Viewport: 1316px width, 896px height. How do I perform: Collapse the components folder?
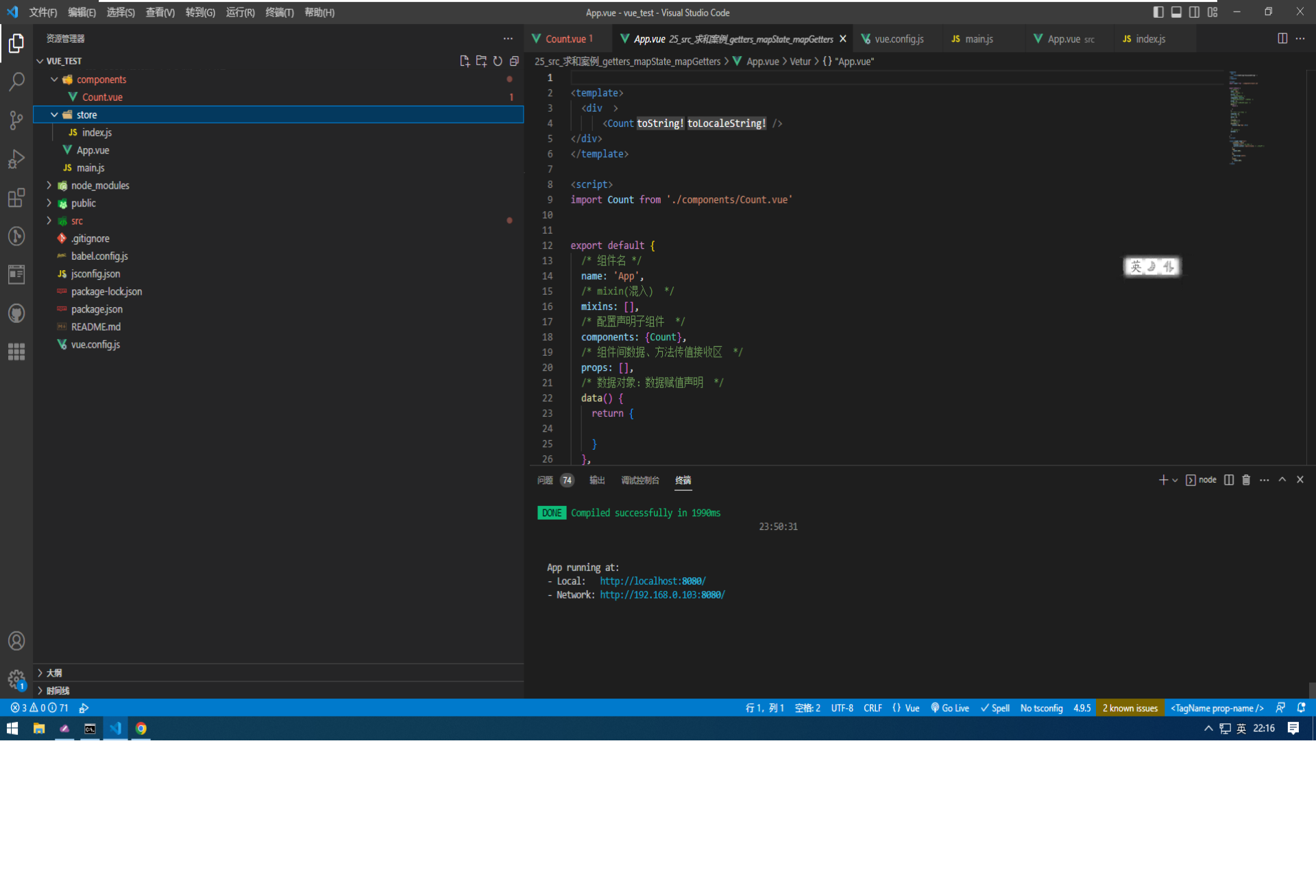(54, 80)
